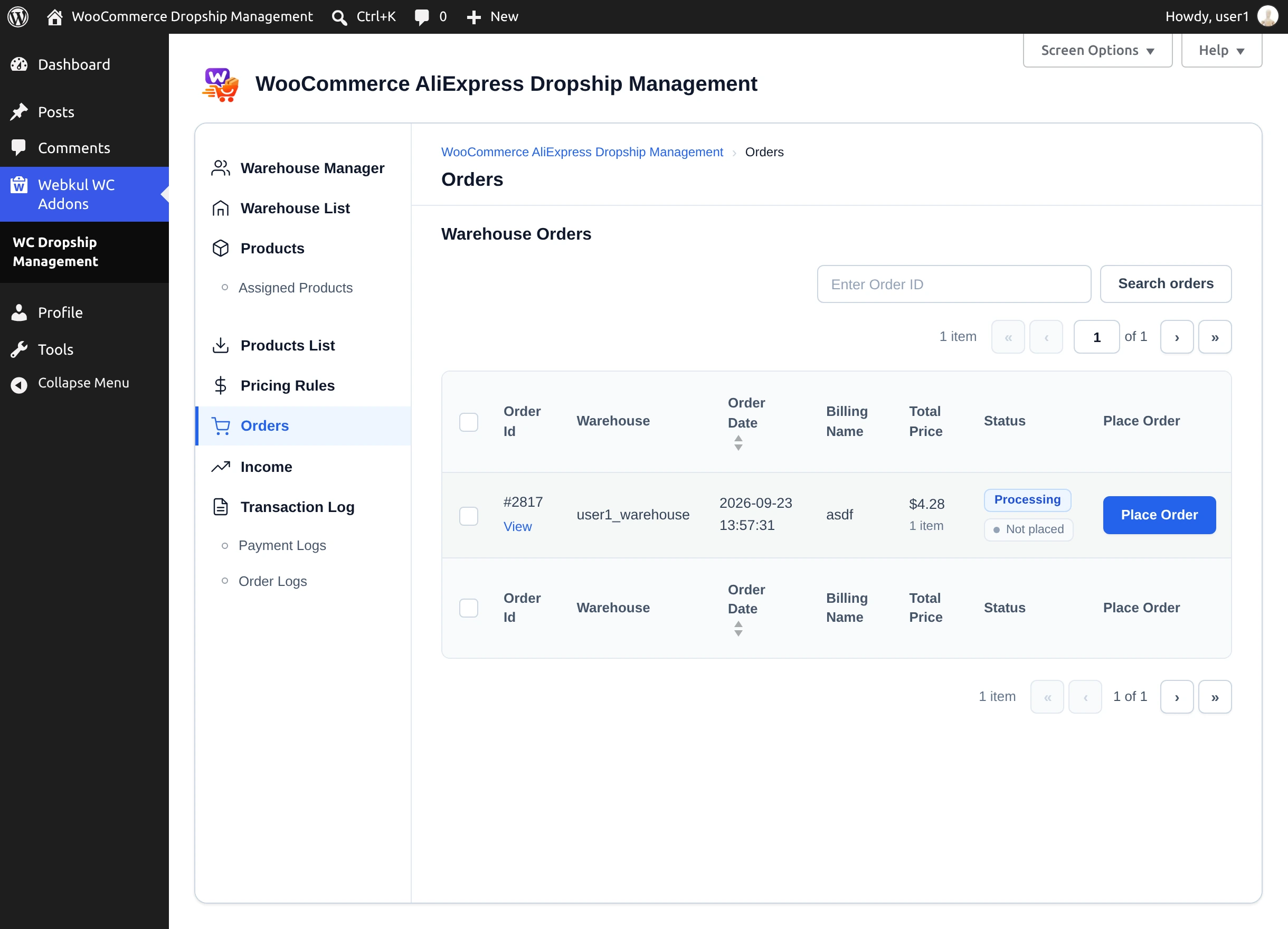The height and width of the screenshot is (929, 1288).
Task: Open the Assigned Products submenu
Action: (x=295, y=288)
